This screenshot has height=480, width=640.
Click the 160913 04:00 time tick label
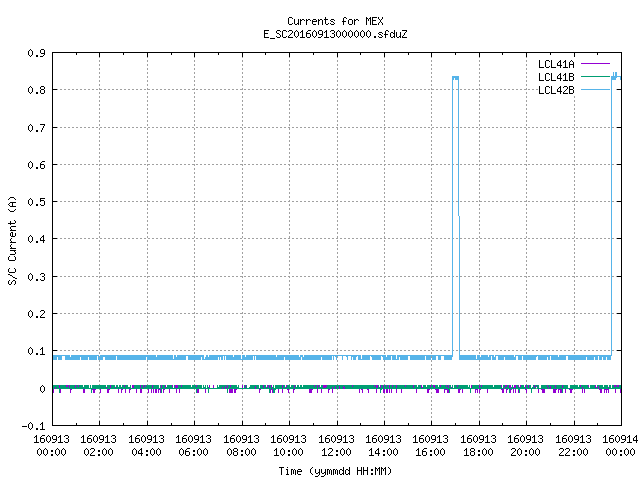click(x=147, y=446)
